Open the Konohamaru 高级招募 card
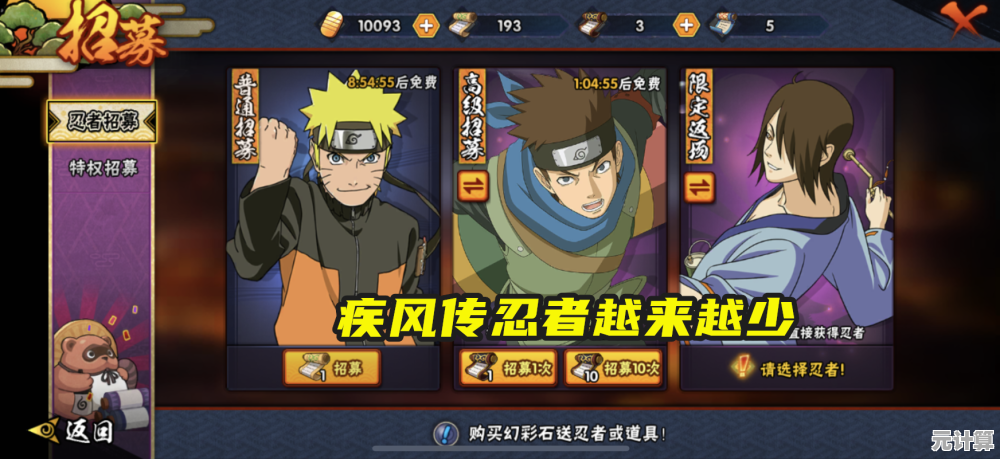This screenshot has height=459, width=1000. coord(560,207)
